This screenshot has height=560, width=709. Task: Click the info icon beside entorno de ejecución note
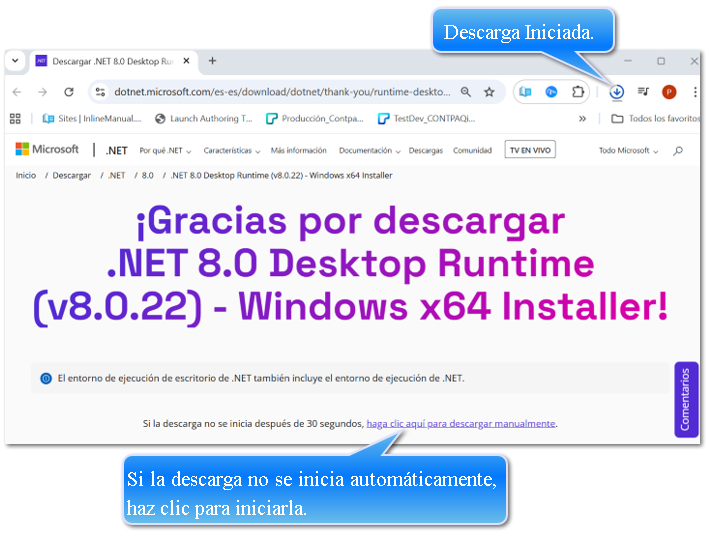[46, 378]
